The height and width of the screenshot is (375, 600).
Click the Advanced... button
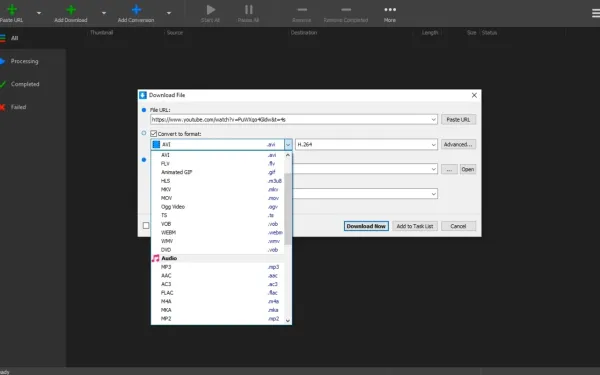click(458, 144)
